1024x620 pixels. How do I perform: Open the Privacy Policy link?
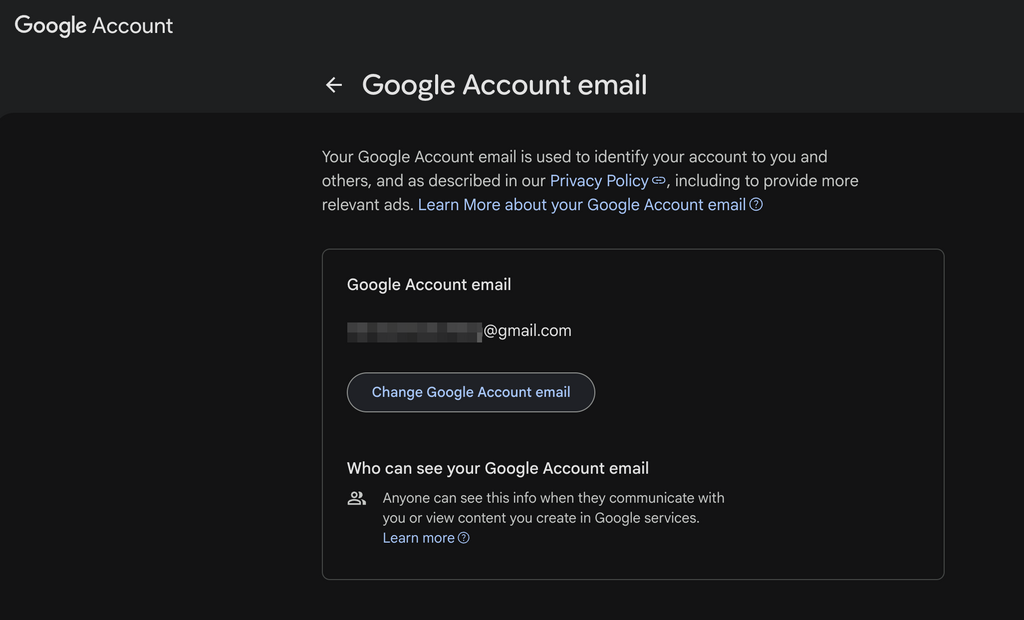(599, 180)
